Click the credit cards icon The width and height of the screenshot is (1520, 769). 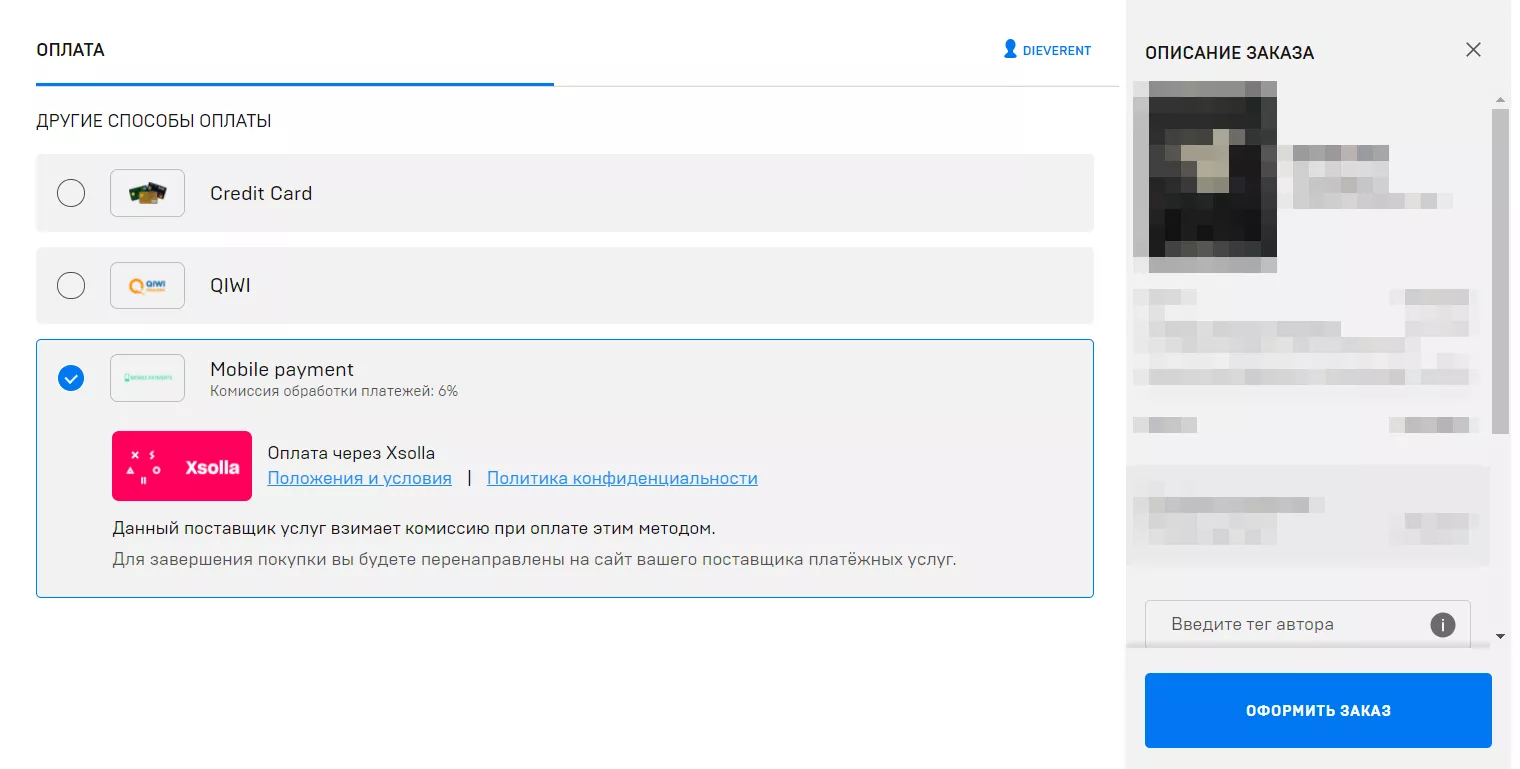147,193
